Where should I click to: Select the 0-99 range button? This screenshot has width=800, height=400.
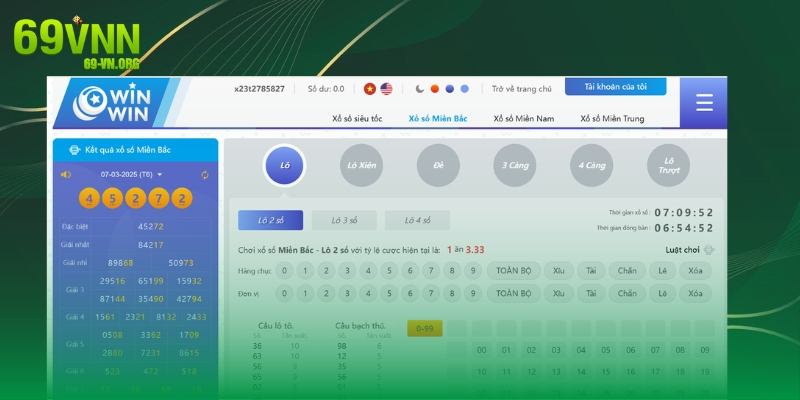pos(424,329)
